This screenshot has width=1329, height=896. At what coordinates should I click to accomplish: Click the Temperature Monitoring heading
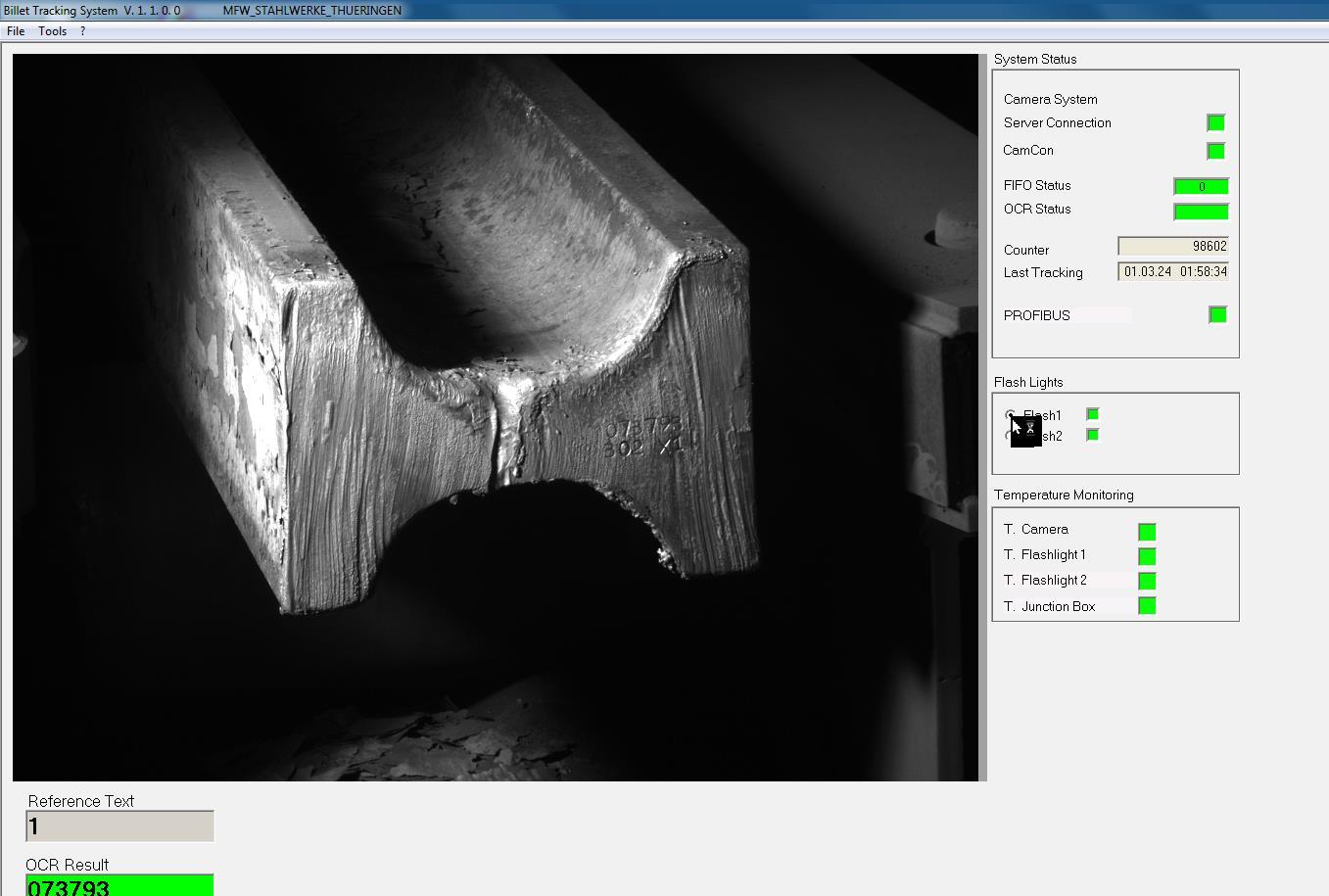(1064, 495)
